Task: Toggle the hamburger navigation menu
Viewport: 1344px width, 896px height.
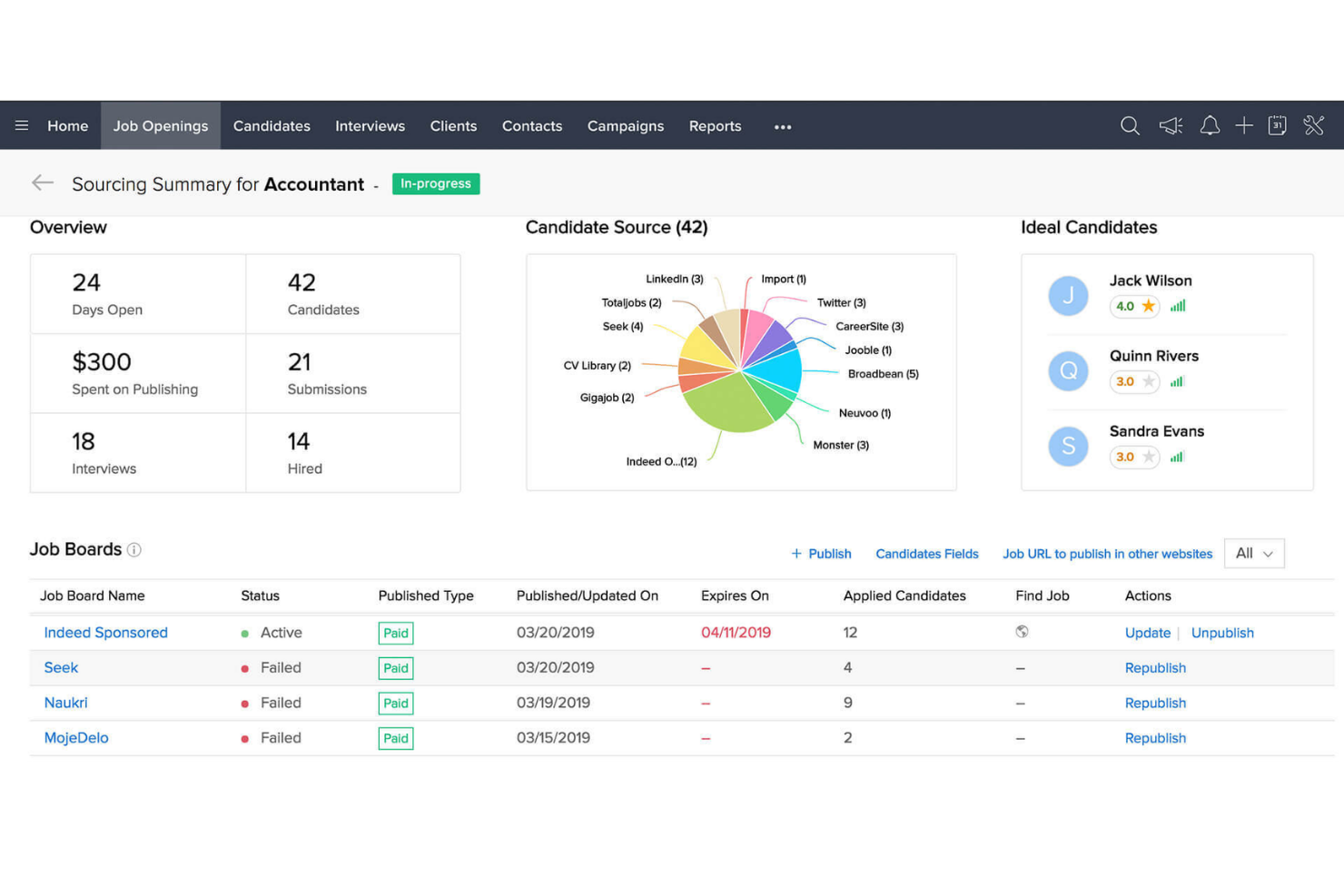Action: 22,125
